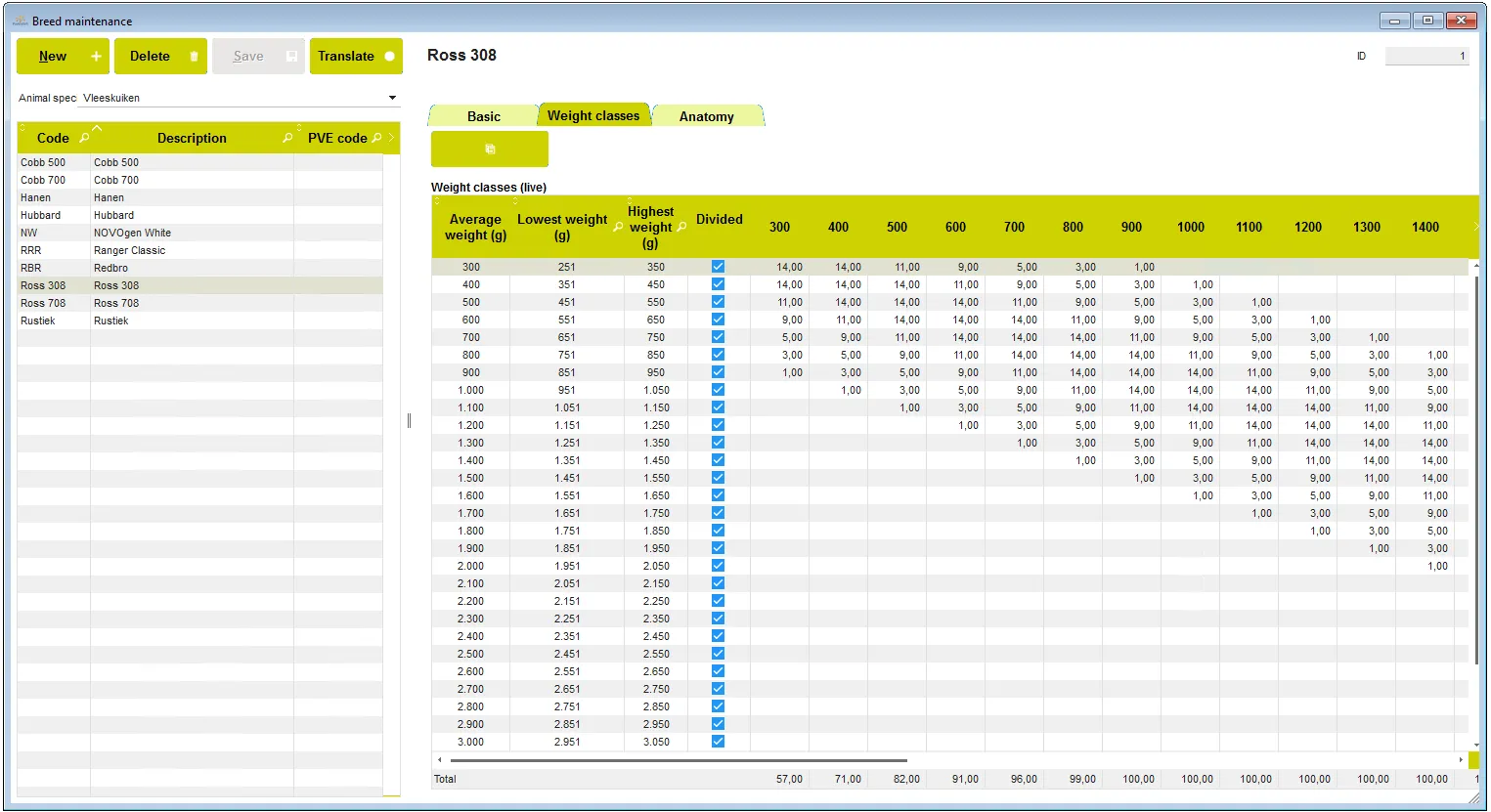Click the horizontal scrollbar under the weight classes grid

point(675,760)
